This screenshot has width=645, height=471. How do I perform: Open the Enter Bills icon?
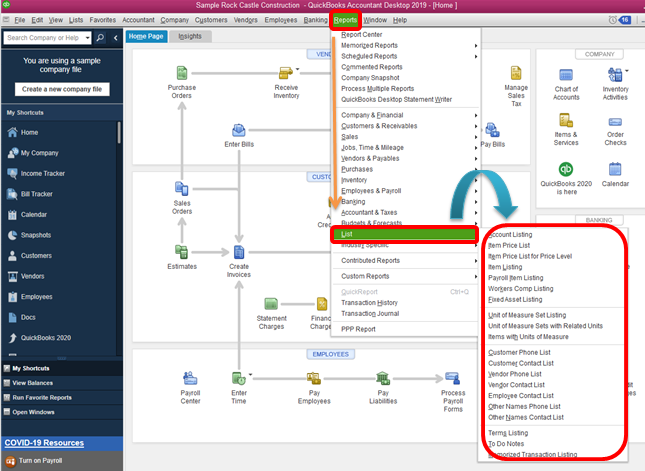(x=239, y=130)
